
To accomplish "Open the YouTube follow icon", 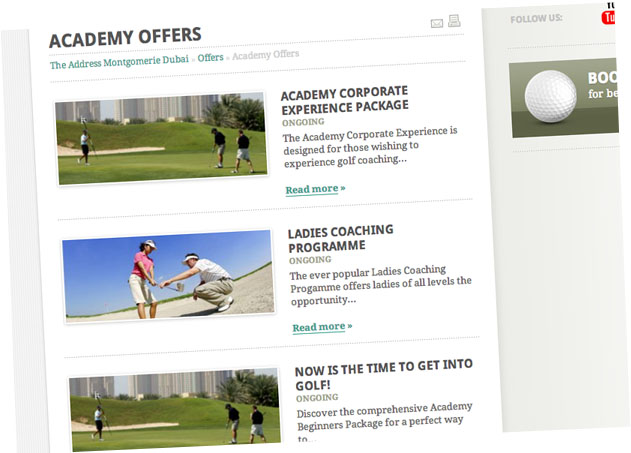I will coord(608,17).
